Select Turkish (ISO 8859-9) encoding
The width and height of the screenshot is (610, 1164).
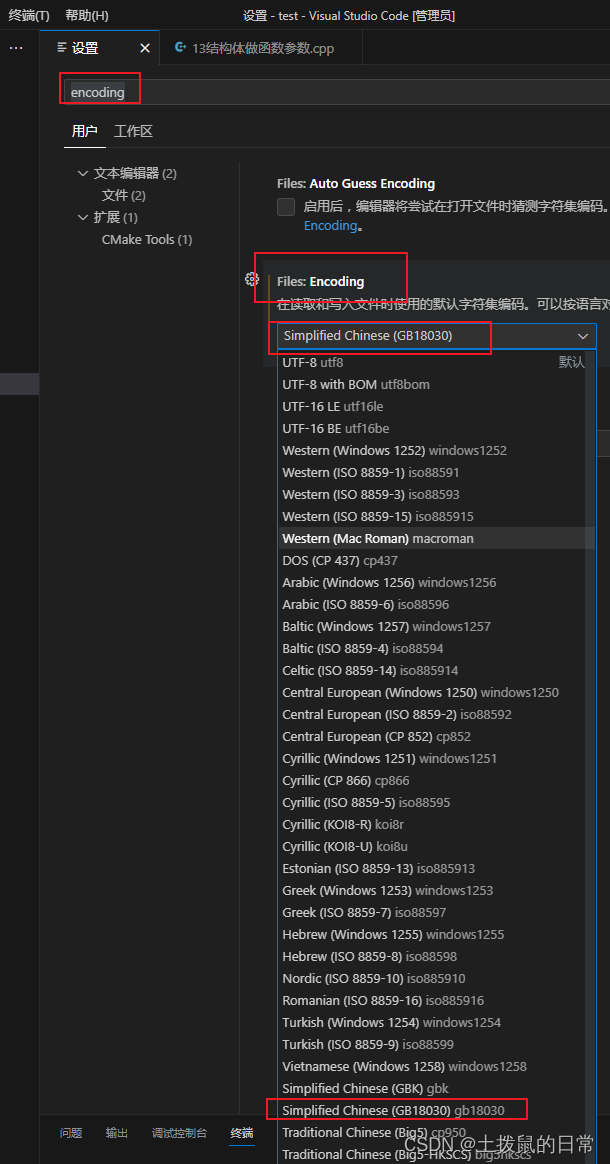(x=436, y=1044)
